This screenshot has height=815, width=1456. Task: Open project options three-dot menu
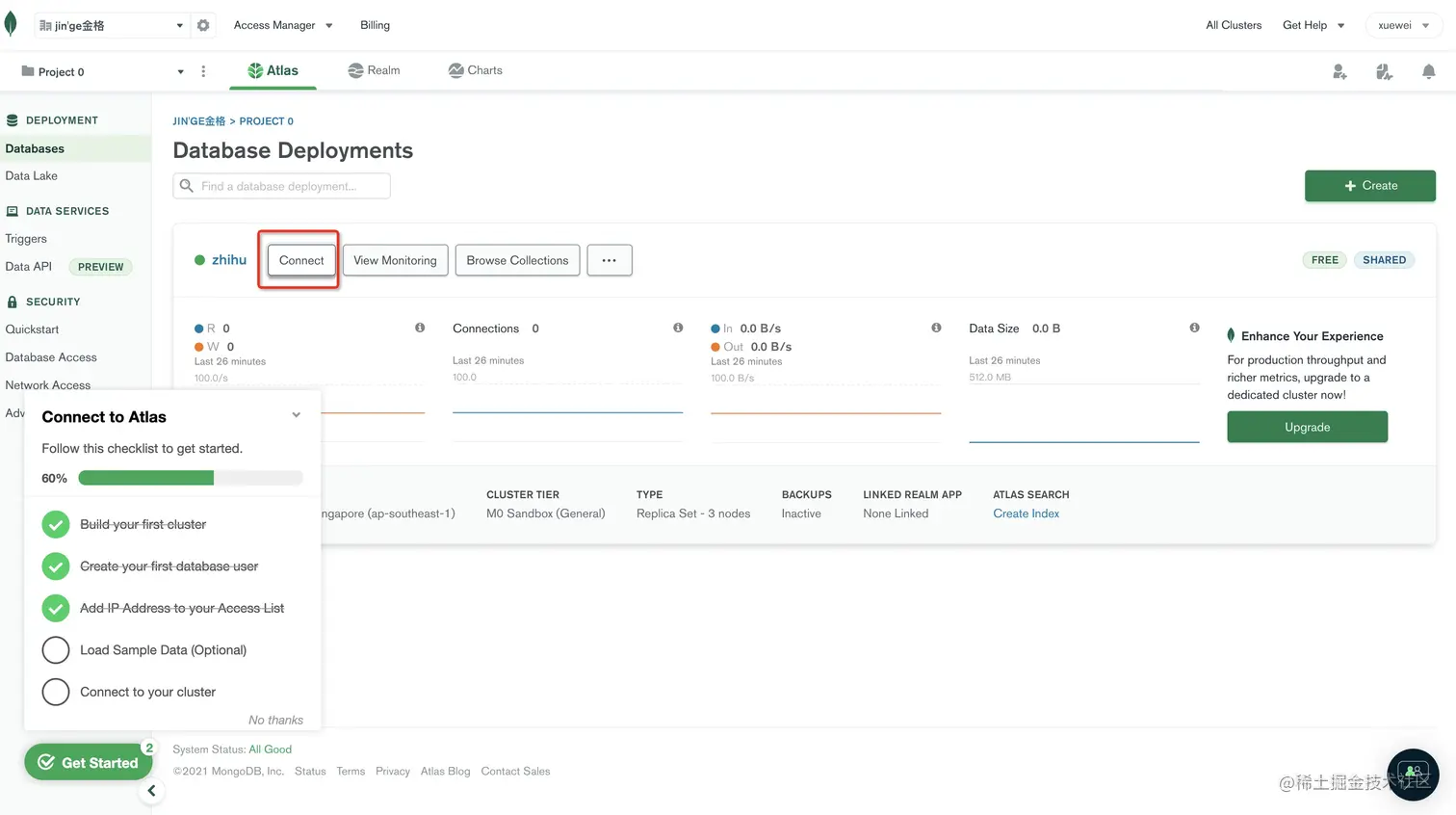click(203, 71)
